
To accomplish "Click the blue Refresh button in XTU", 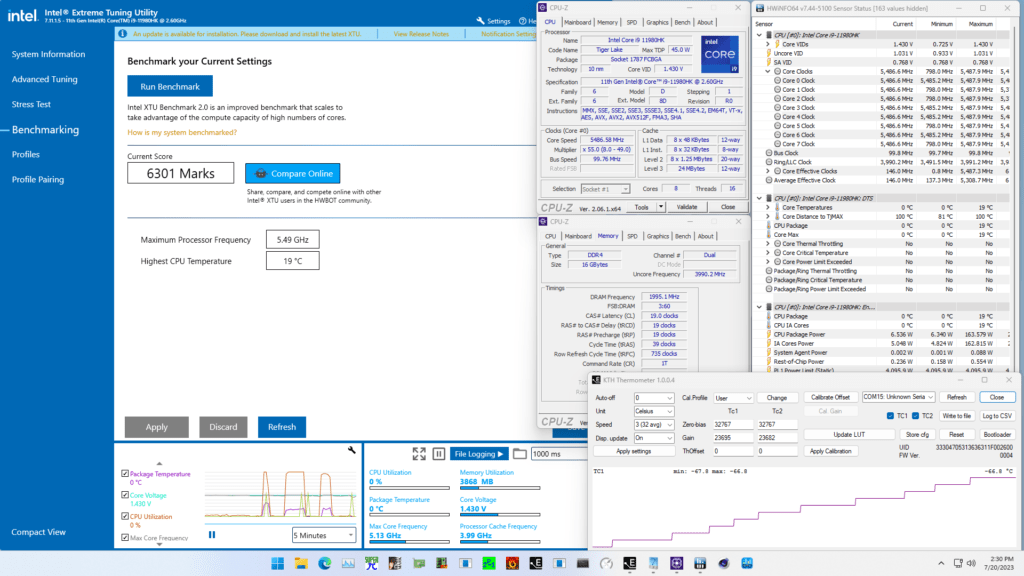I will (x=282, y=427).
